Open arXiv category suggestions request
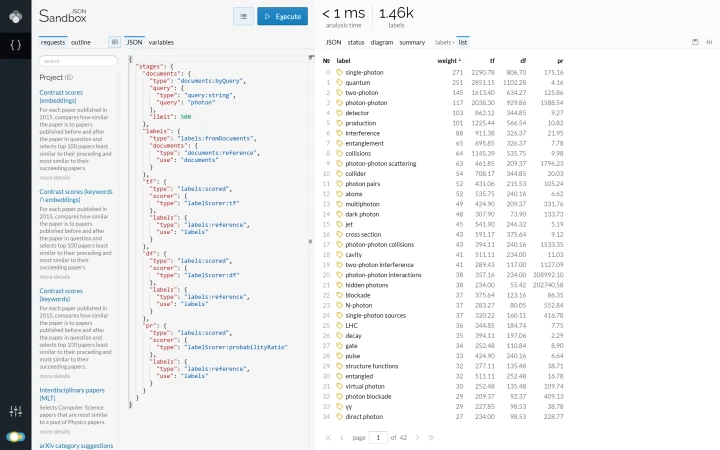 [x=76, y=445]
